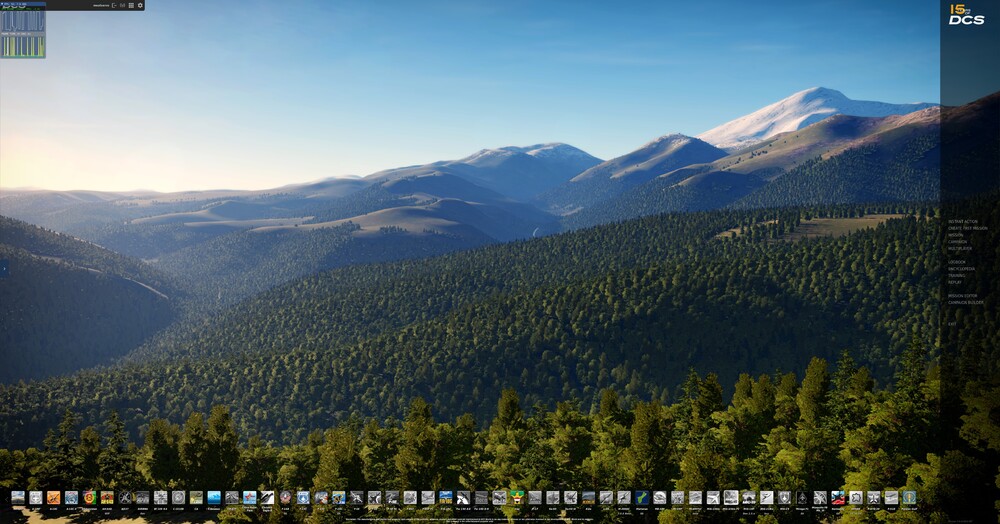Screen dimensions: 1000x524
Task: Open the Mission menu entry
Action: [x=956, y=235]
